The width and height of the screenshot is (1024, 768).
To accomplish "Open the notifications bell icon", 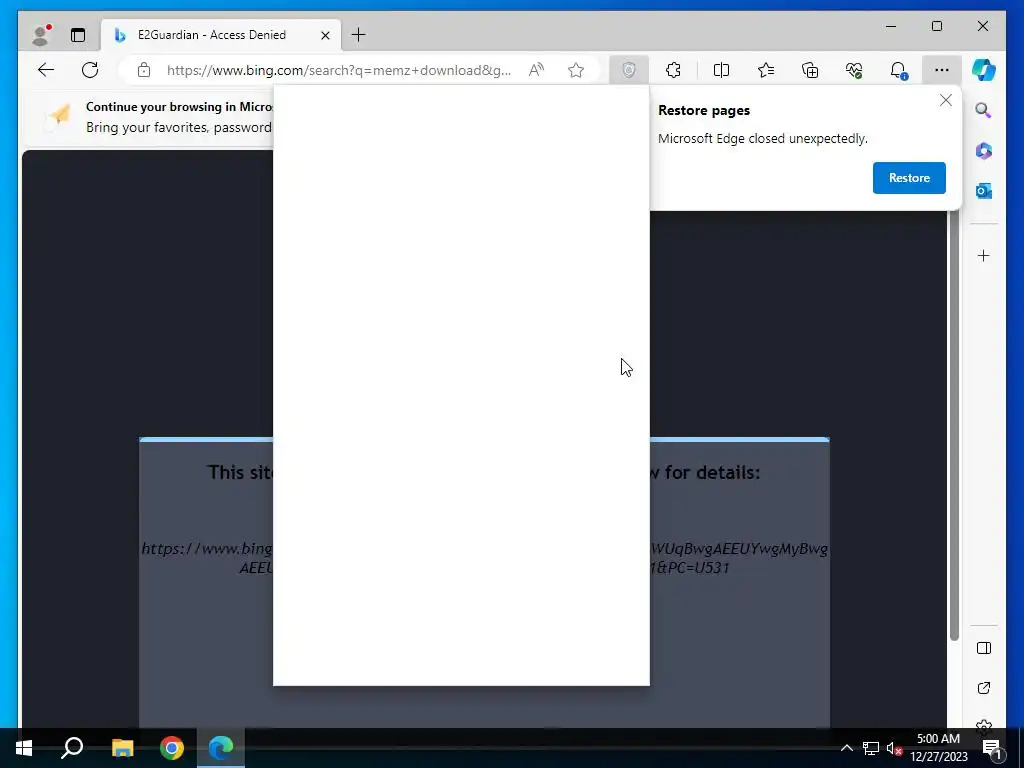I will point(899,70).
